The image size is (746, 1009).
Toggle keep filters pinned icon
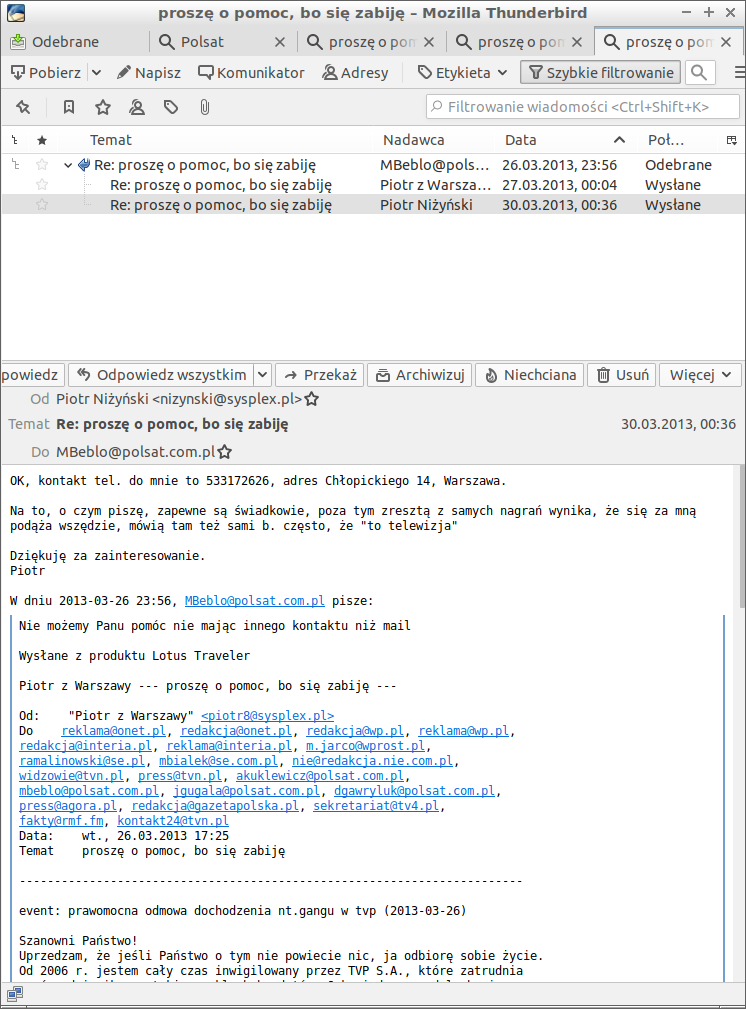click(x=23, y=107)
